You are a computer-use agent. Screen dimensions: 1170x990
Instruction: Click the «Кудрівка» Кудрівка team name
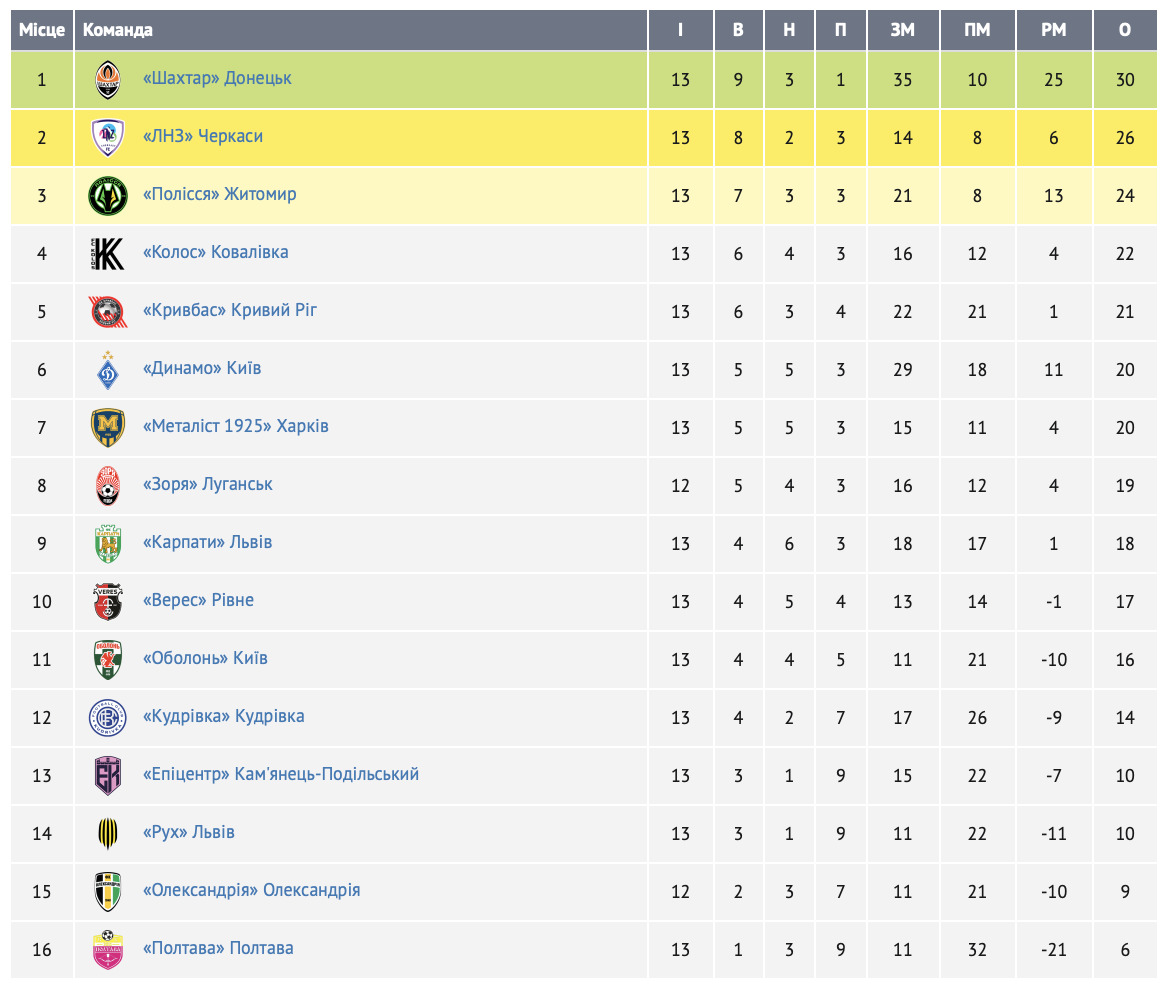(224, 716)
